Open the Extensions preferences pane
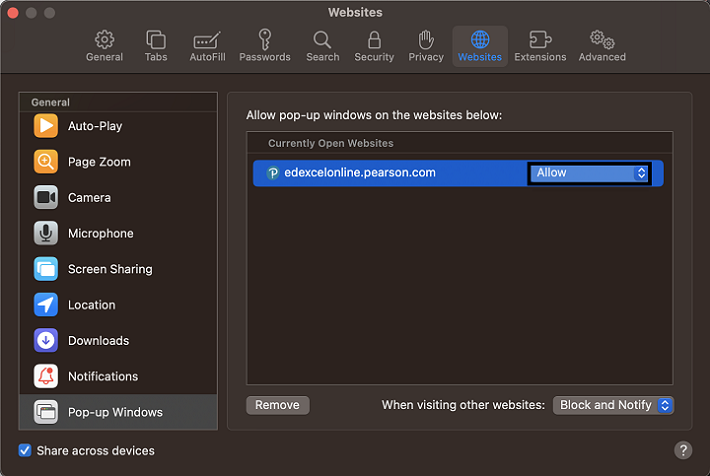Image resolution: width=710 pixels, height=476 pixels. 540,46
